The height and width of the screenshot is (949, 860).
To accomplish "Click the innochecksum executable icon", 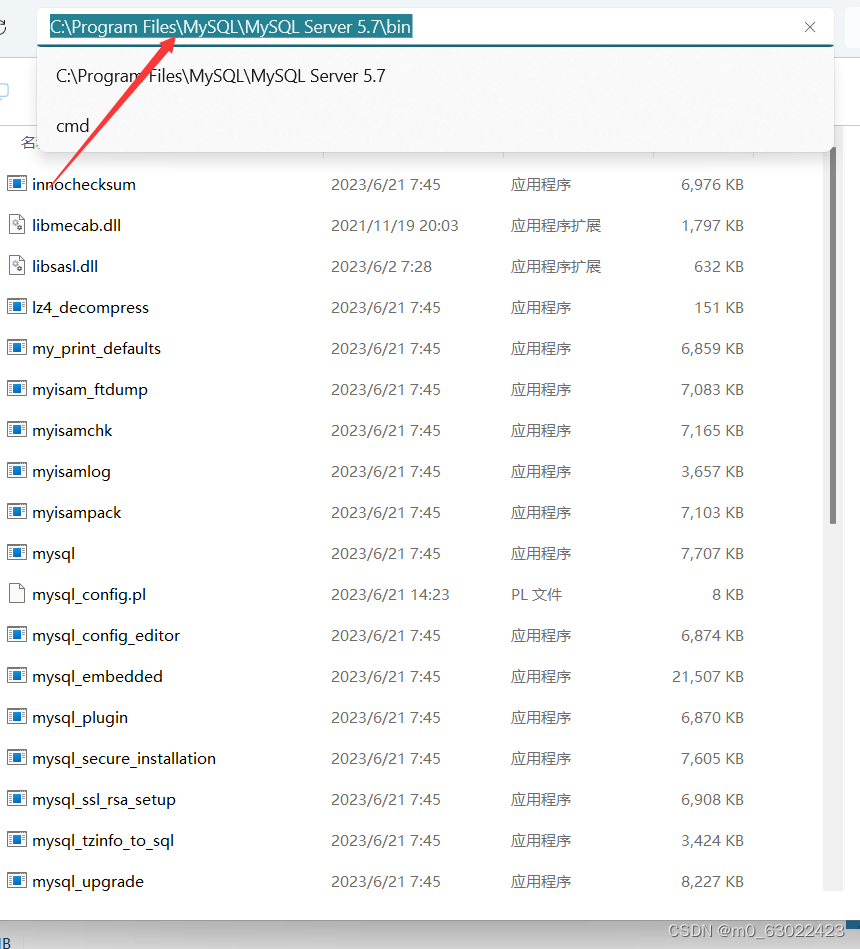I will click(x=17, y=184).
